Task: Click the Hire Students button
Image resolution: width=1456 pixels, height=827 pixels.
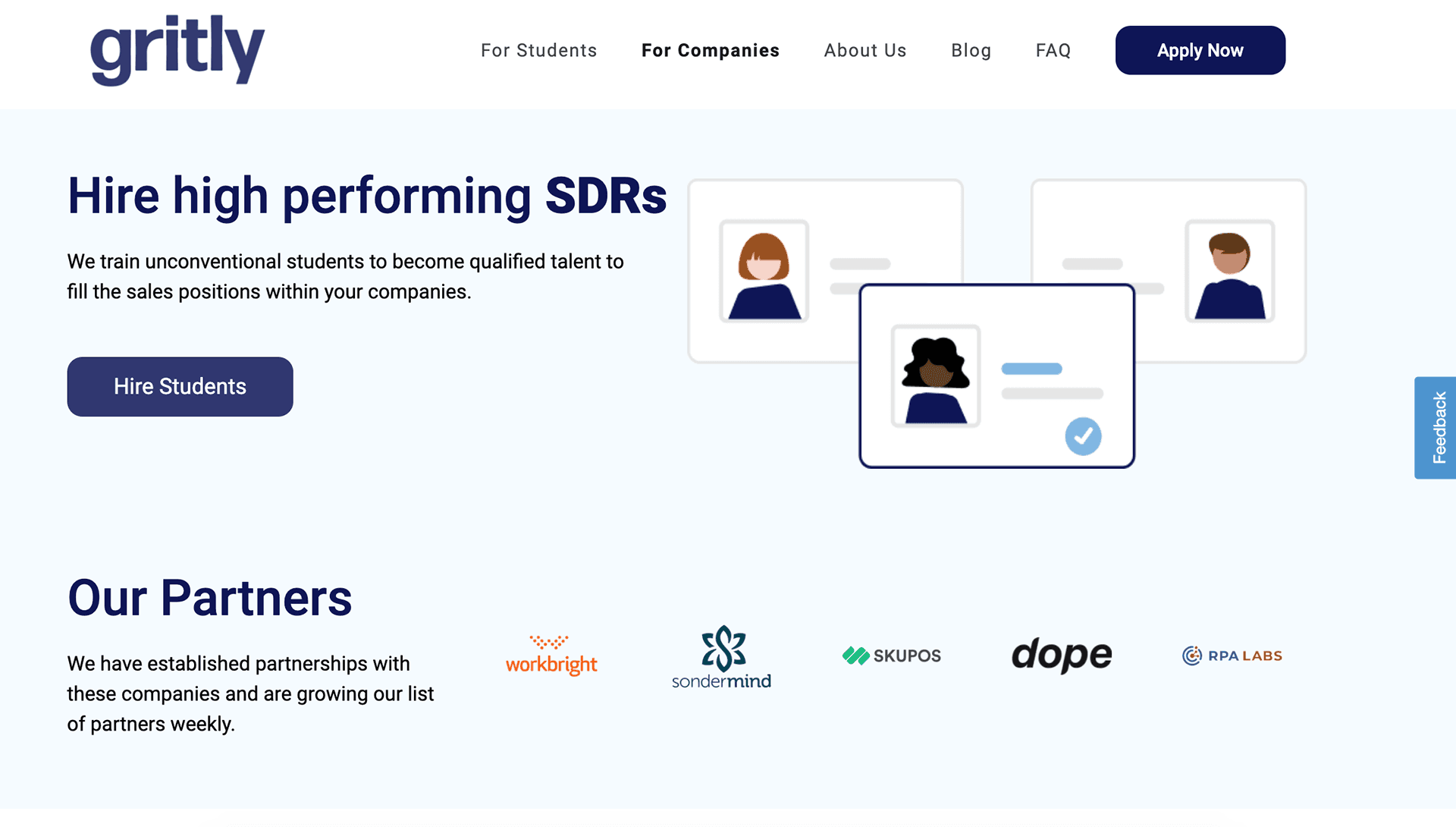Action: 180,387
